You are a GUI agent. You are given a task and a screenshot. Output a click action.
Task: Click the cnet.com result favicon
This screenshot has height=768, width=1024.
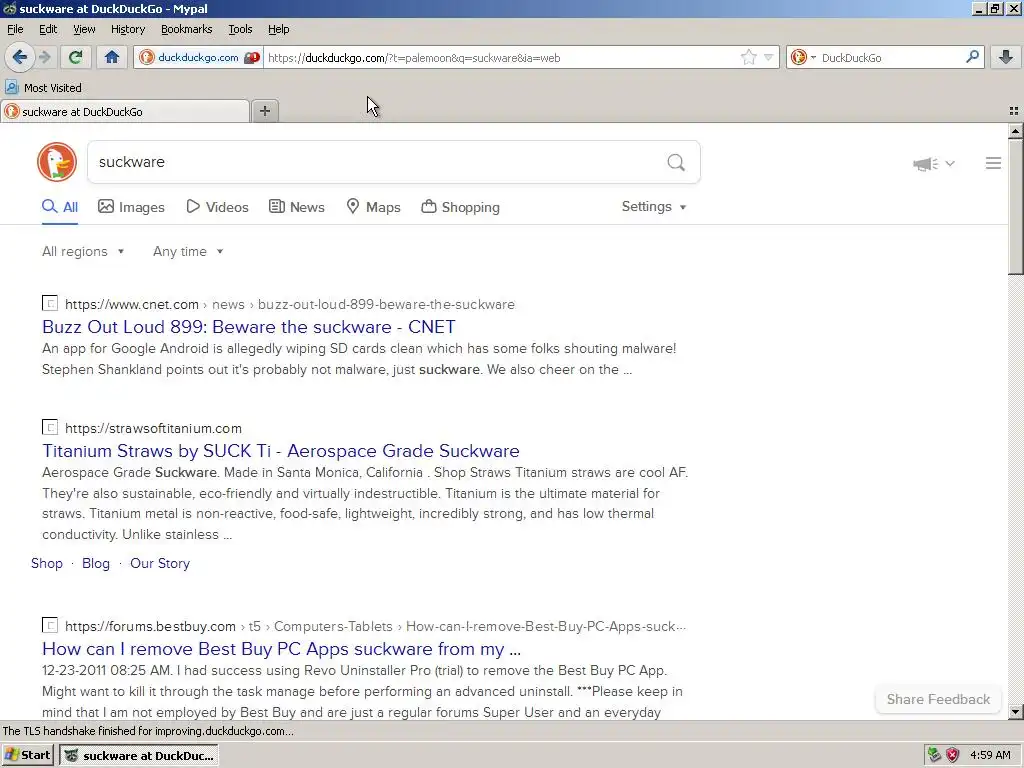pyautogui.click(x=50, y=304)
